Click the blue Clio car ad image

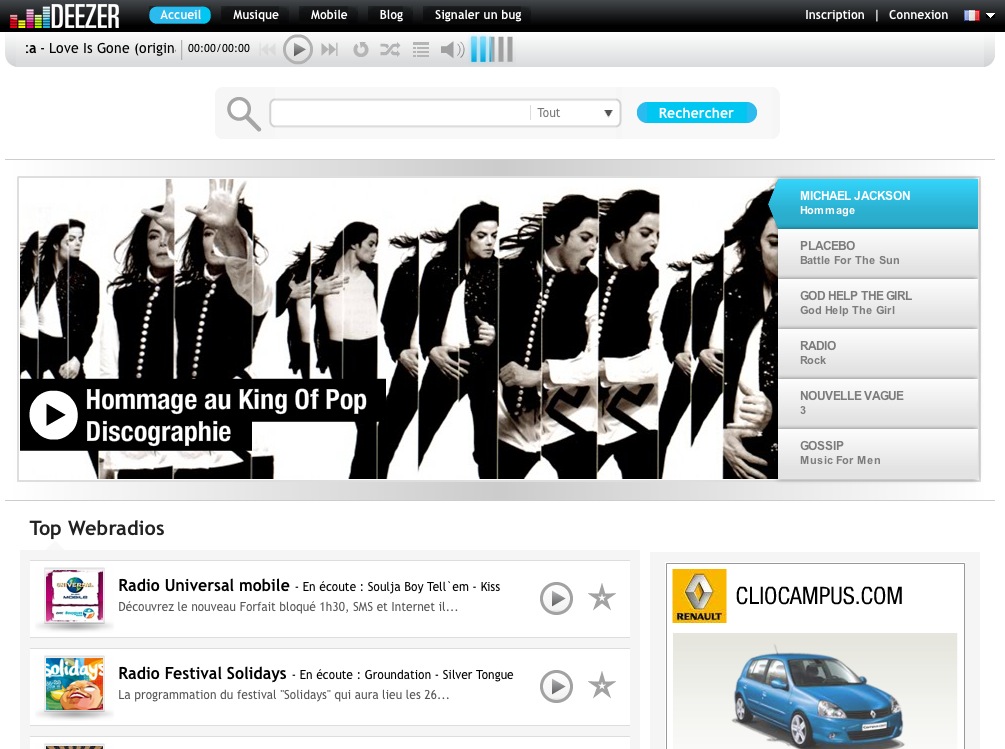point(817,698)
